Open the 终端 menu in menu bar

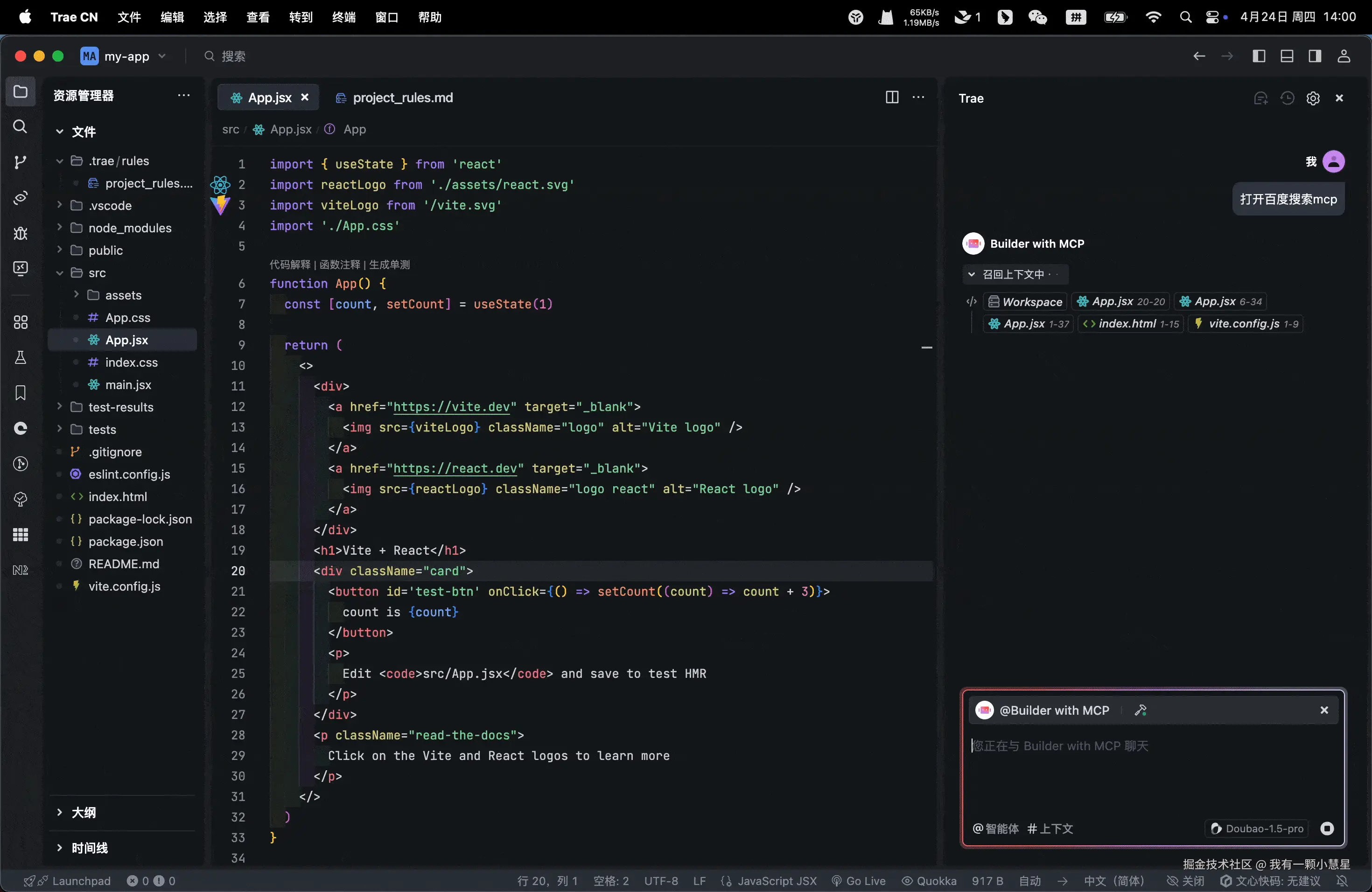343,17
